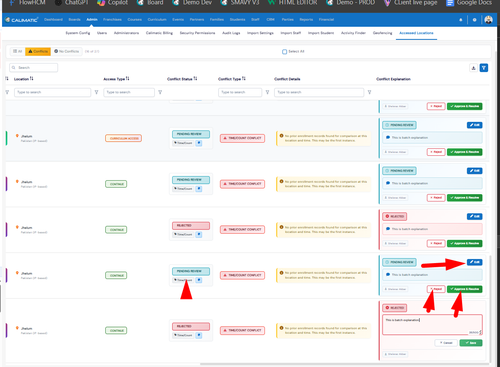
Task: Open the Students menu
Action: 237,20
